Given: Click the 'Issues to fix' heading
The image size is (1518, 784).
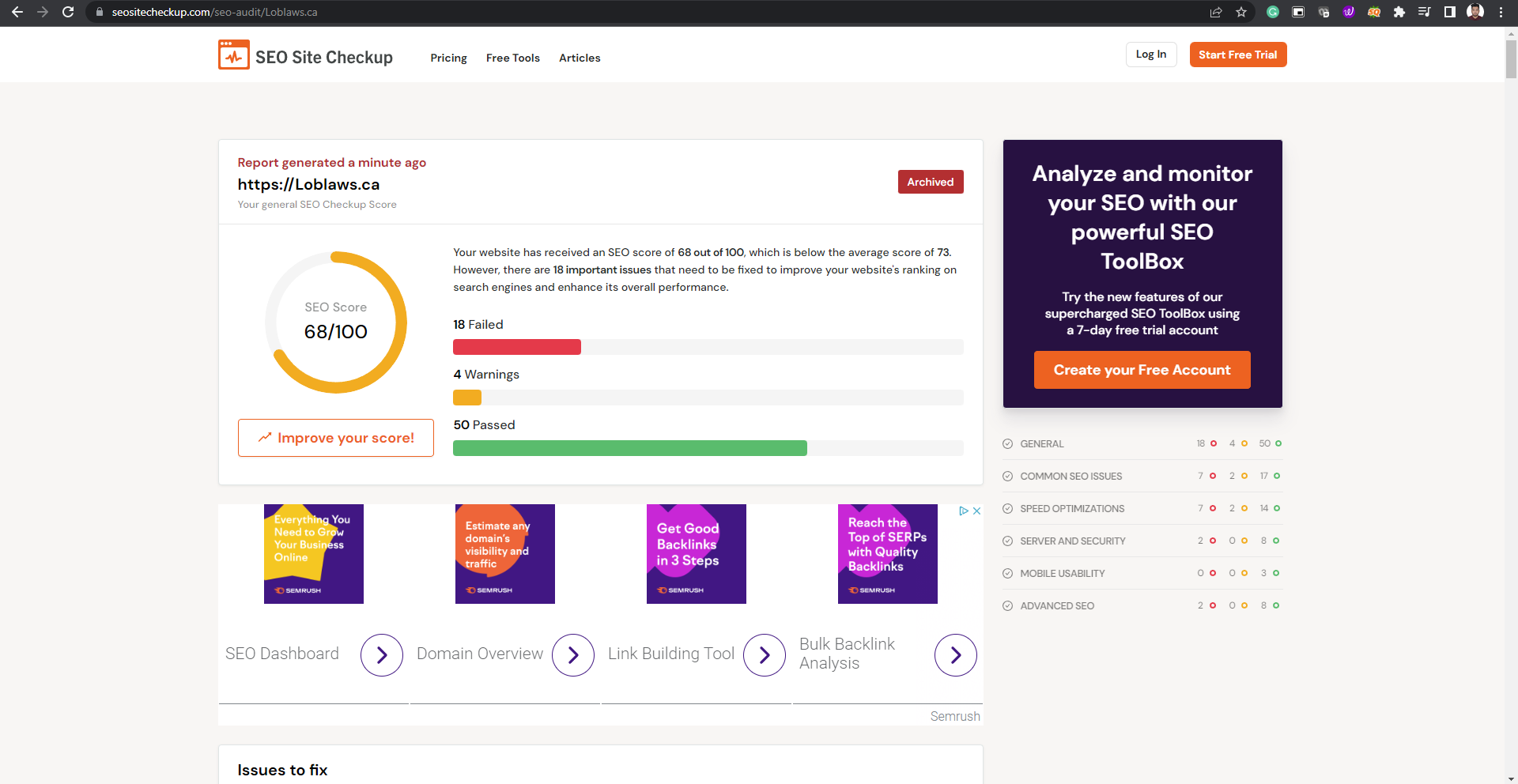Looking at the screenshot, I should pos(282,770).
